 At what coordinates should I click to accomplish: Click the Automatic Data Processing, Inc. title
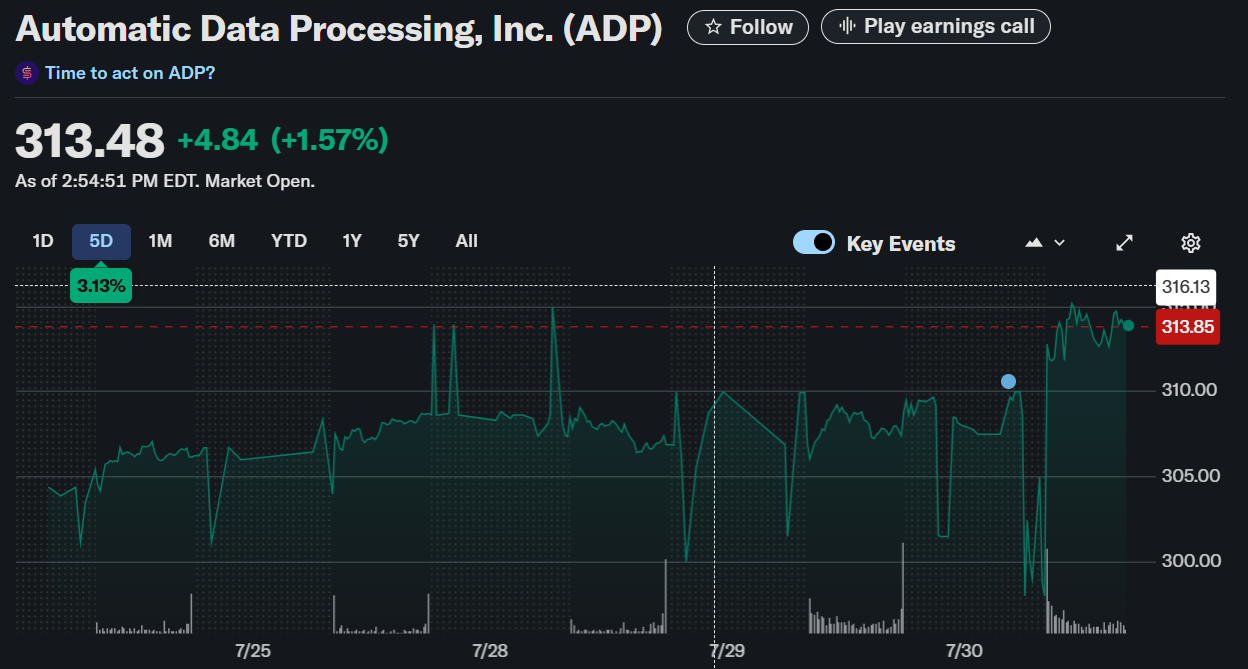pyautogui.click(x=339, y=29)
